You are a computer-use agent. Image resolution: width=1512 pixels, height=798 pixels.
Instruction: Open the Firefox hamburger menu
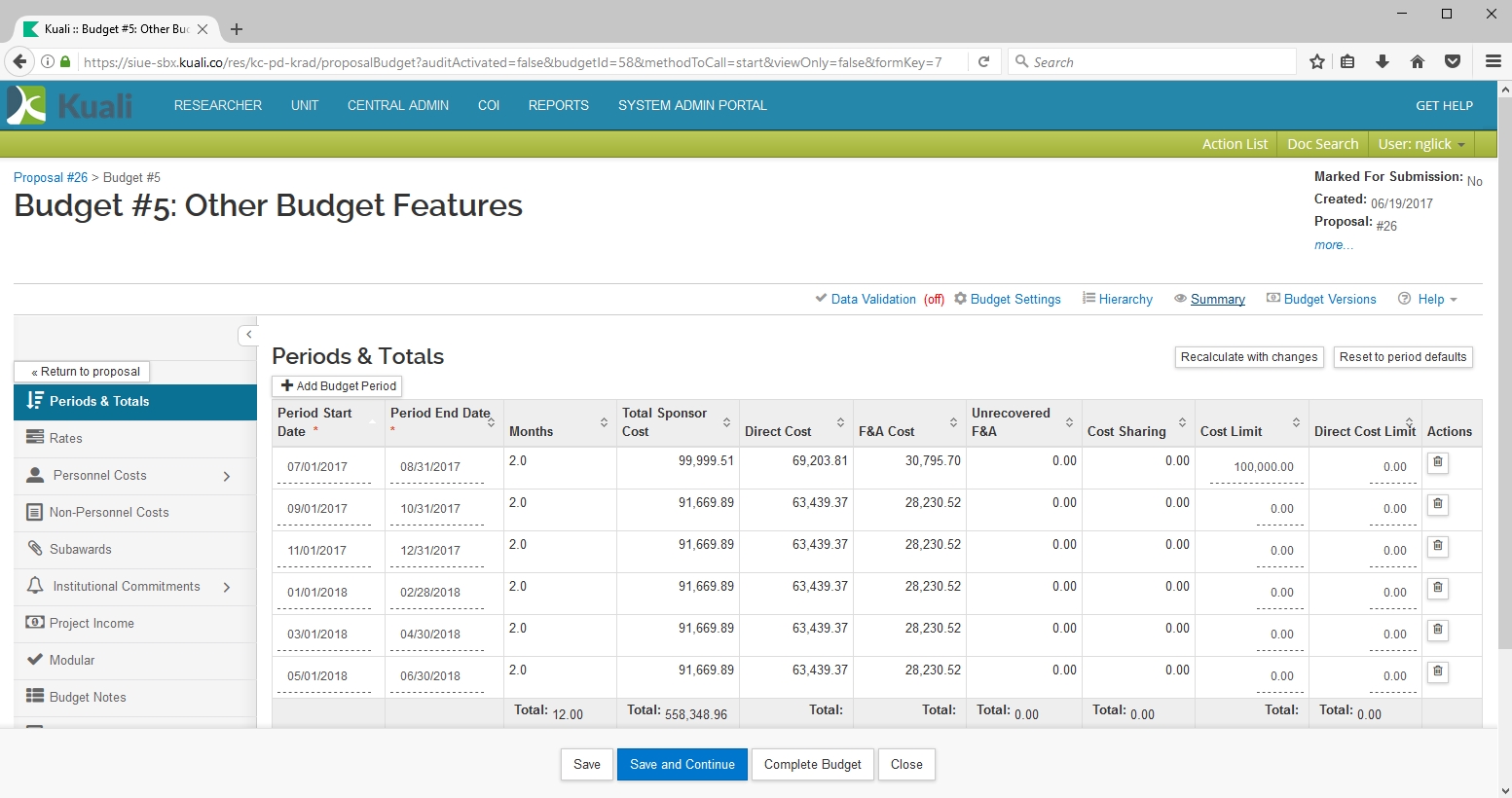click(1493, 62)
